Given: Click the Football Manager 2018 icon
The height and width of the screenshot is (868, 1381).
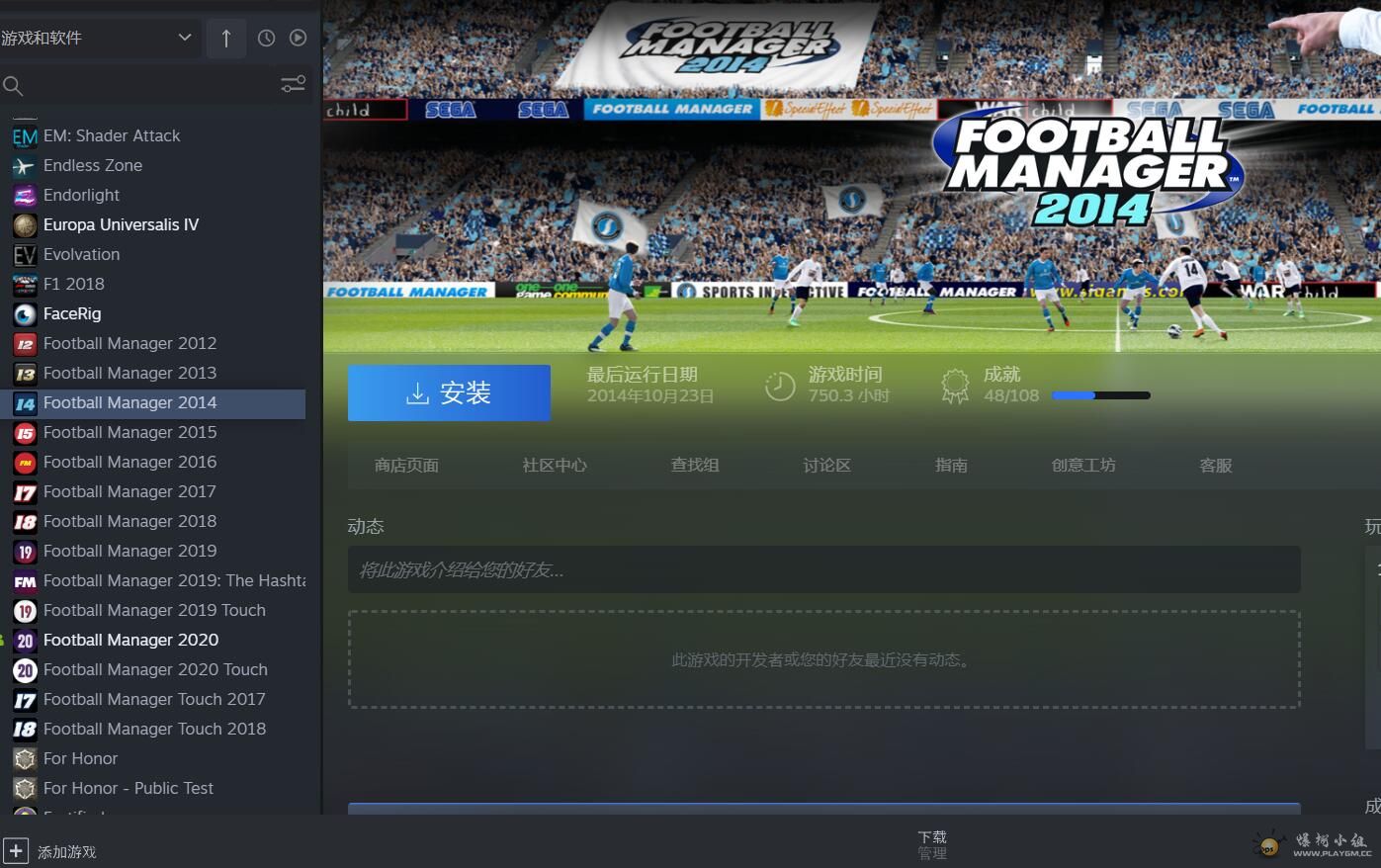Looking at the screenshot, I should (x=25, y=521).
